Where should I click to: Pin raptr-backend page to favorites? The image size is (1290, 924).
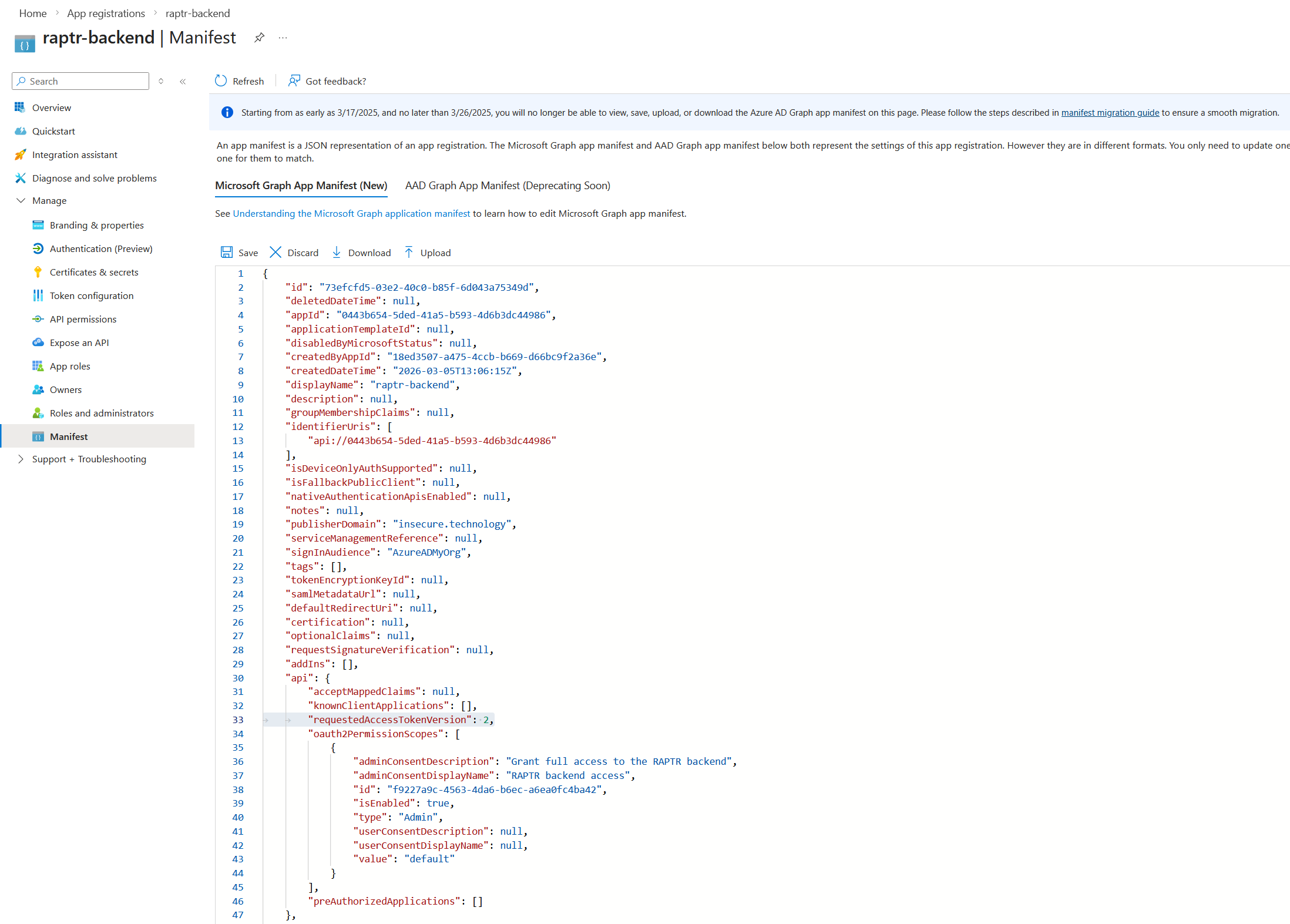point(259,38)
